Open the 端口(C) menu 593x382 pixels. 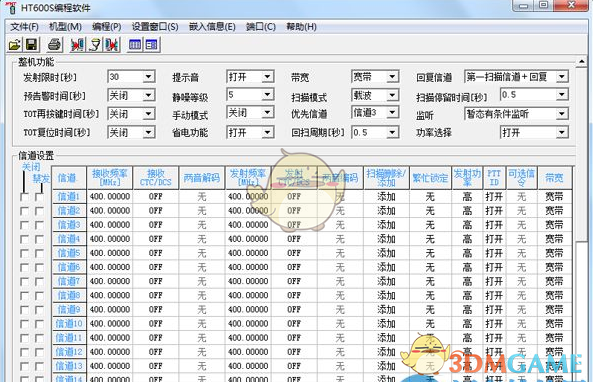coord(261,27)
